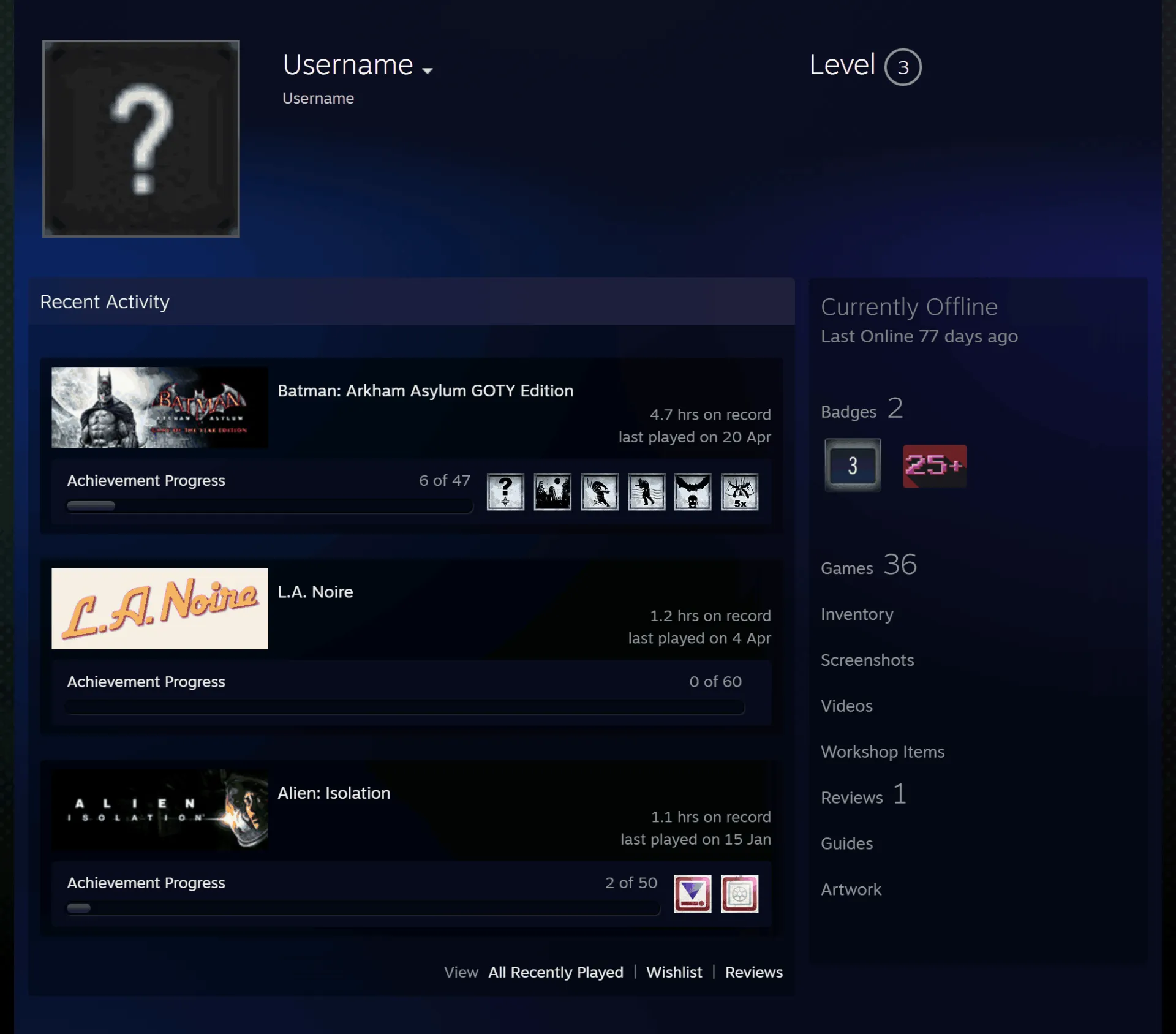
Task: Click the Recent Activity header
Action: pos(412,301)
